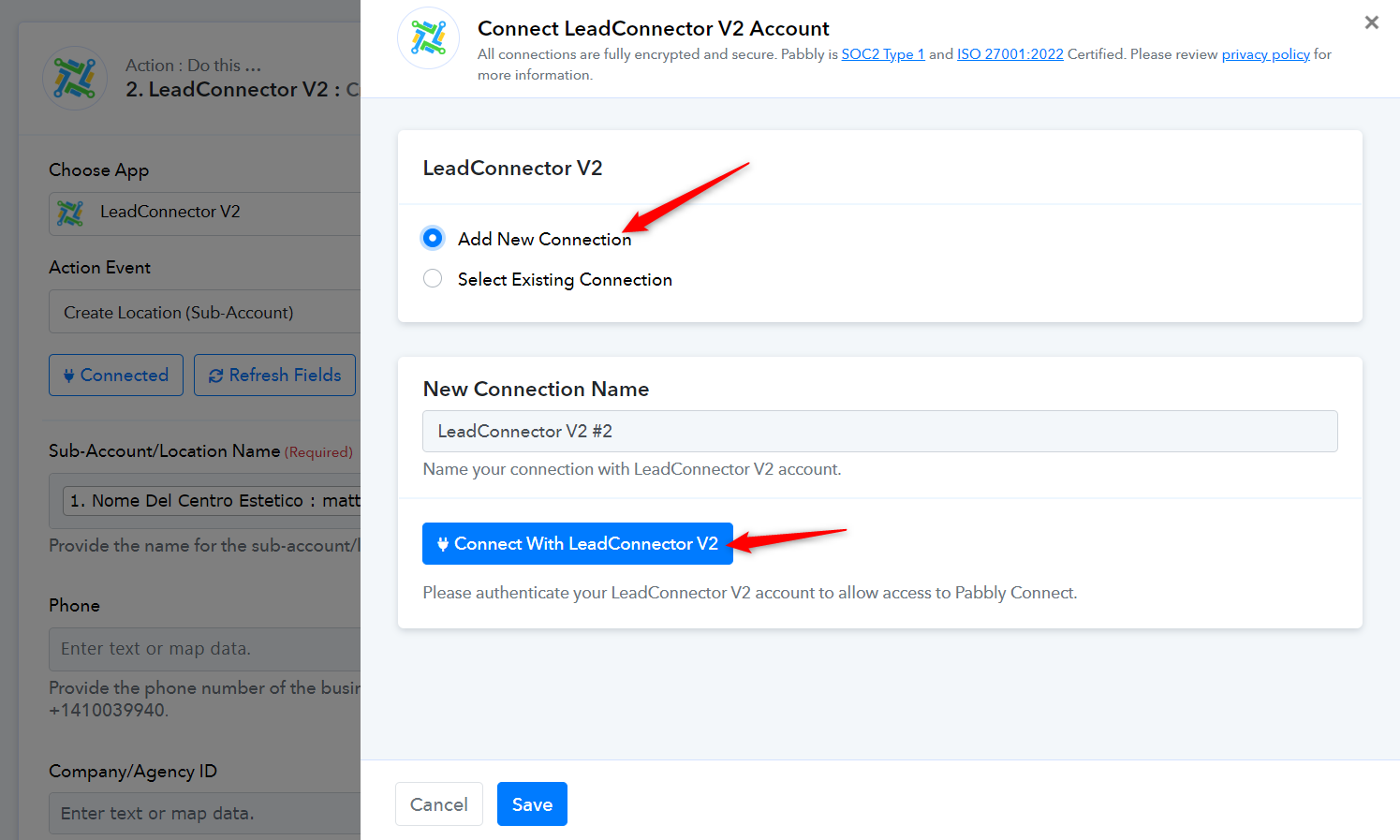Click the Refresh Fields button
1400x840 pixels.
point(274,375)
